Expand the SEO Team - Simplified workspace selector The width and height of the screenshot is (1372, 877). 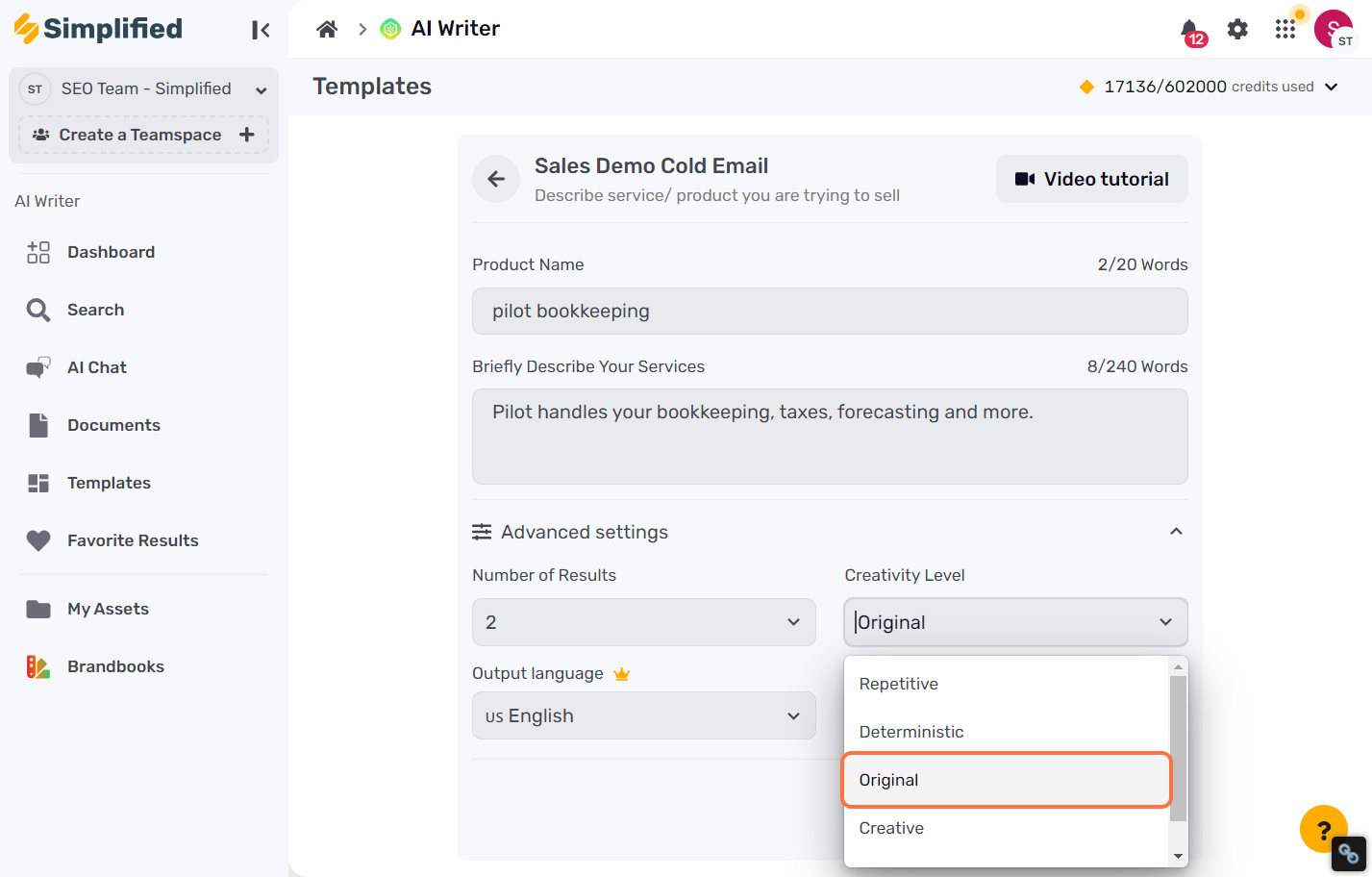[x=144, y=89]
